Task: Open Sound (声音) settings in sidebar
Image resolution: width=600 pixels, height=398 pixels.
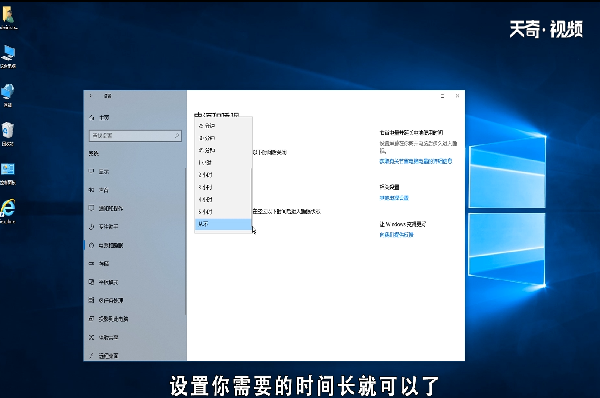Action: [134, 190]
